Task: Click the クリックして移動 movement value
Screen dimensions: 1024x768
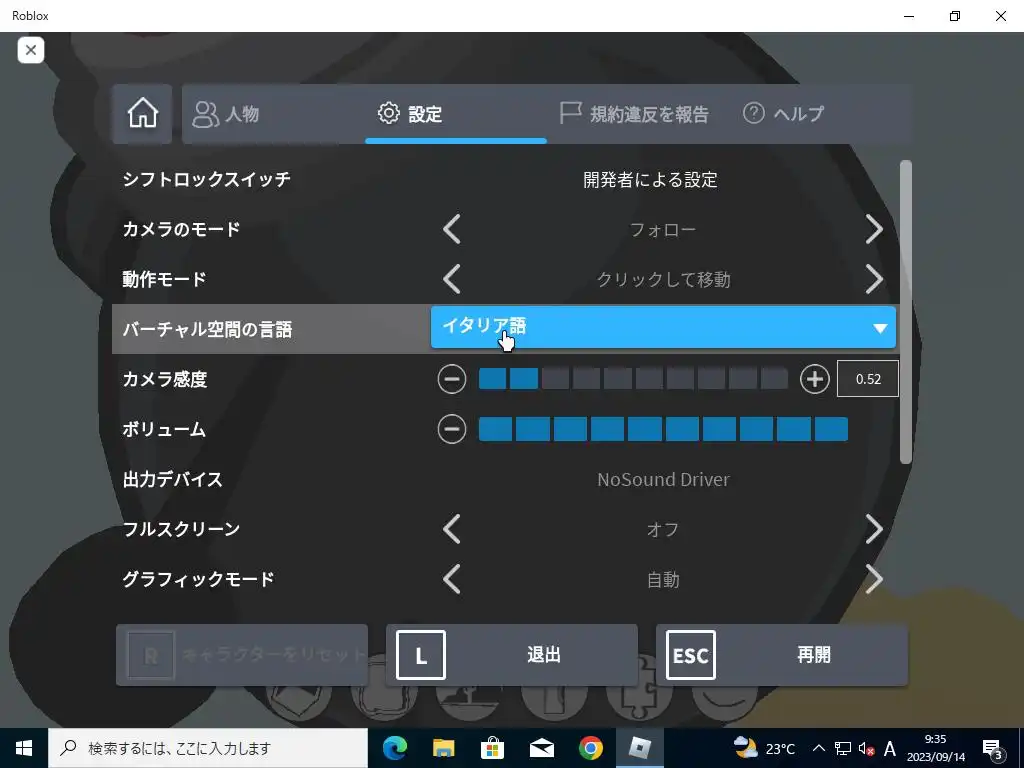Action: click(663, 280)
